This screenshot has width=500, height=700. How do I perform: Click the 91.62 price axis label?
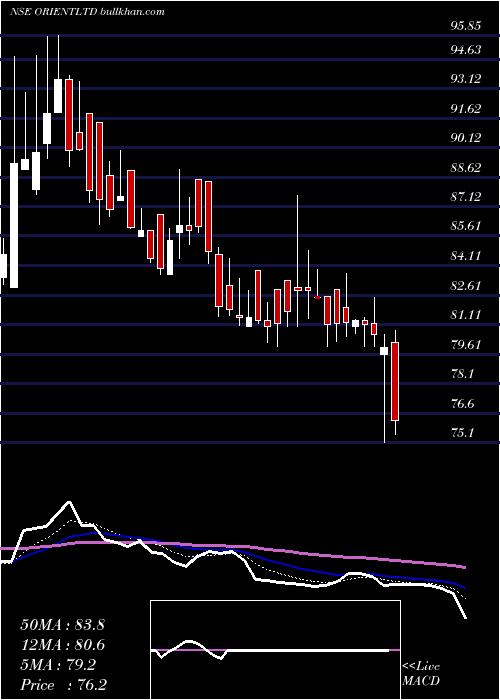tap(466, 108)
